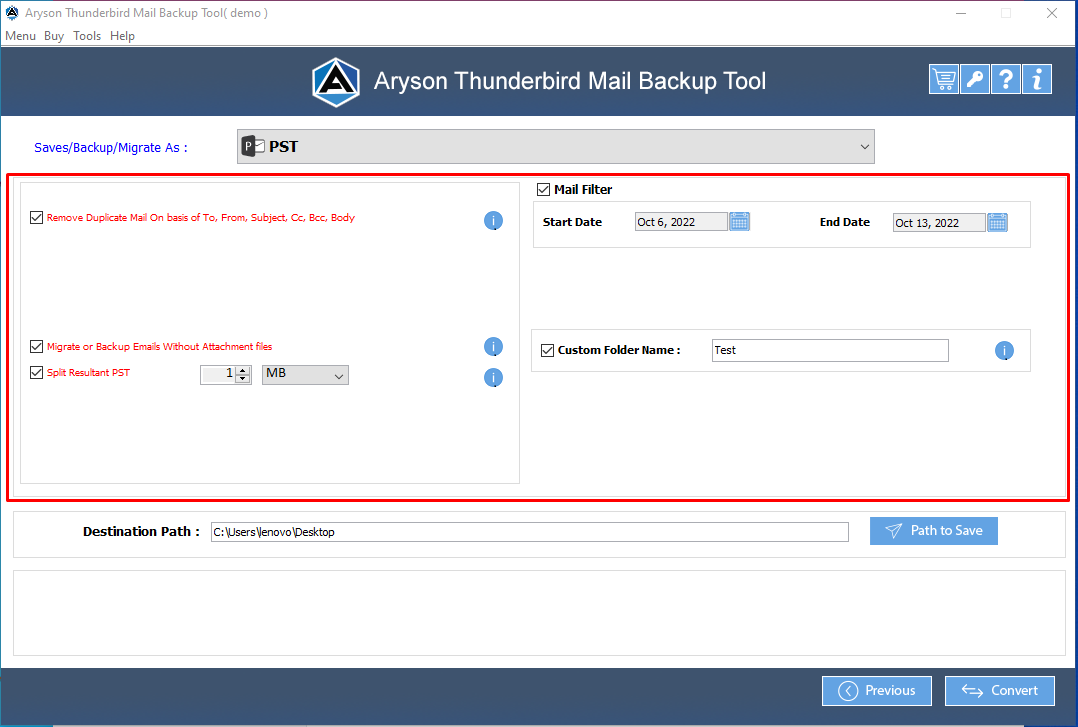Open the Tools menu
1078x727 pixels.
tap(87, 36)
